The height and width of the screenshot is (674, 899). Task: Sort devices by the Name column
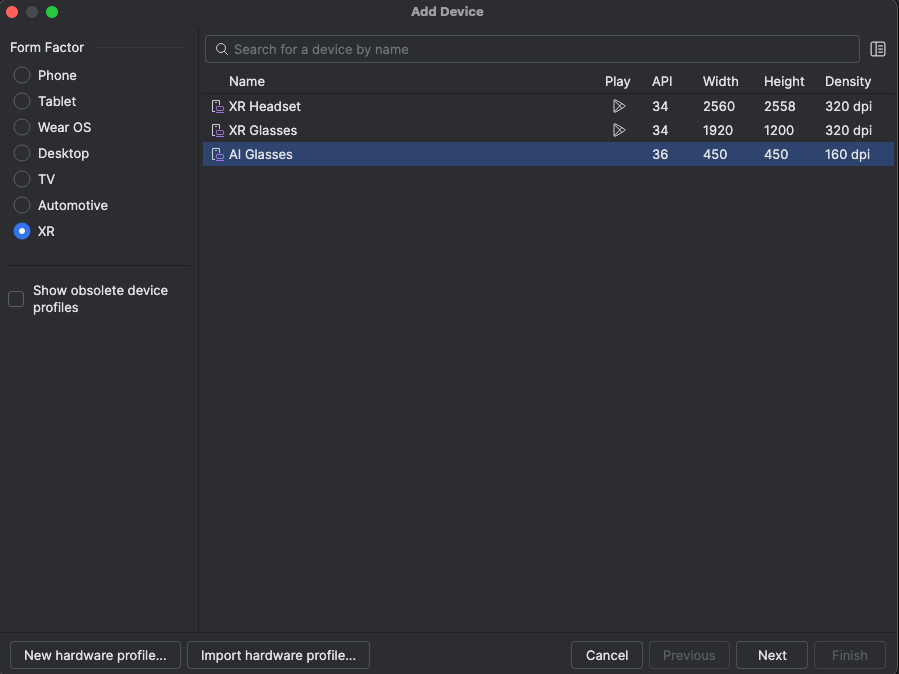[247, 81]
